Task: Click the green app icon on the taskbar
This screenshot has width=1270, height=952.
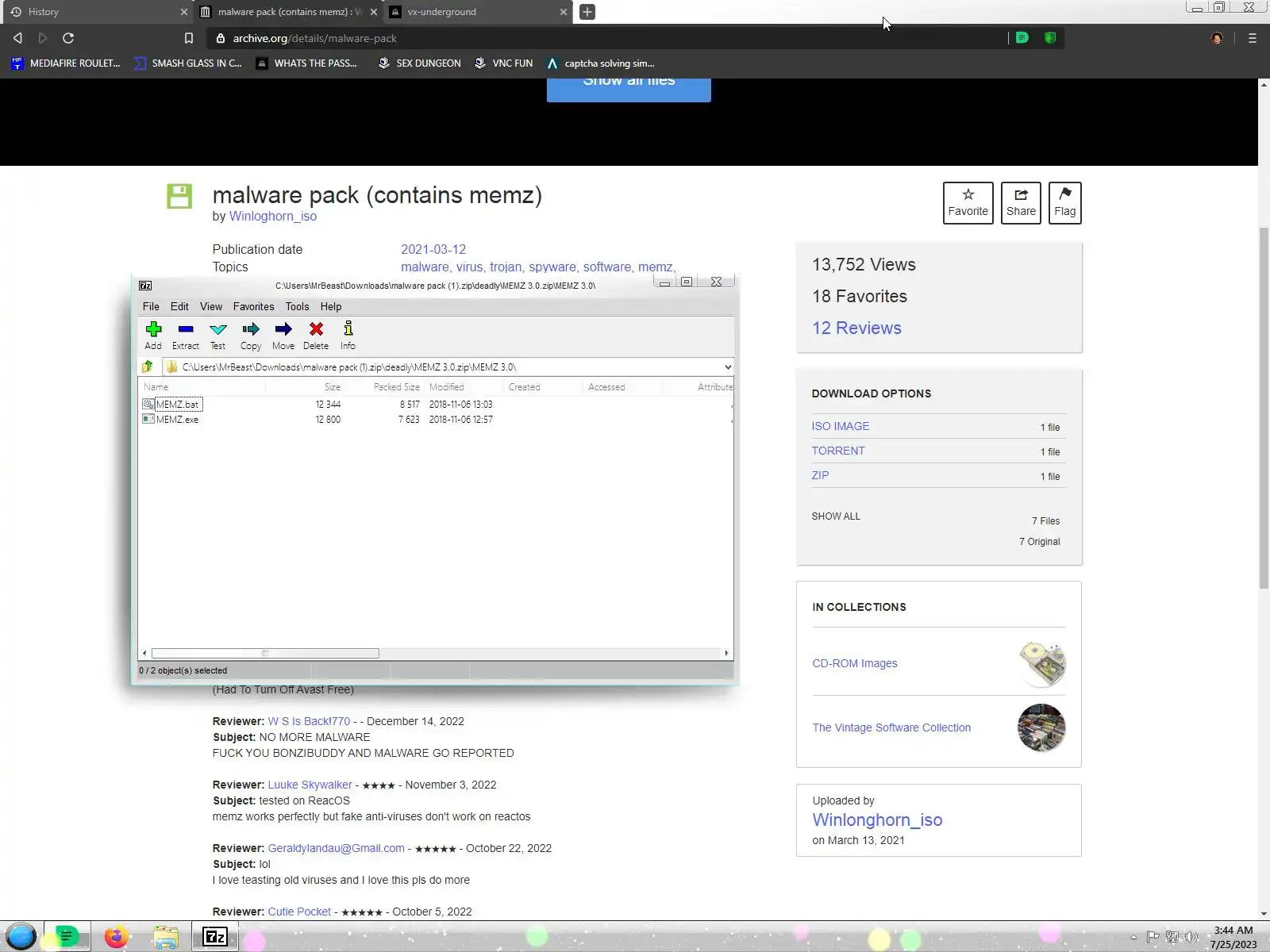Action: coord(67,937)
